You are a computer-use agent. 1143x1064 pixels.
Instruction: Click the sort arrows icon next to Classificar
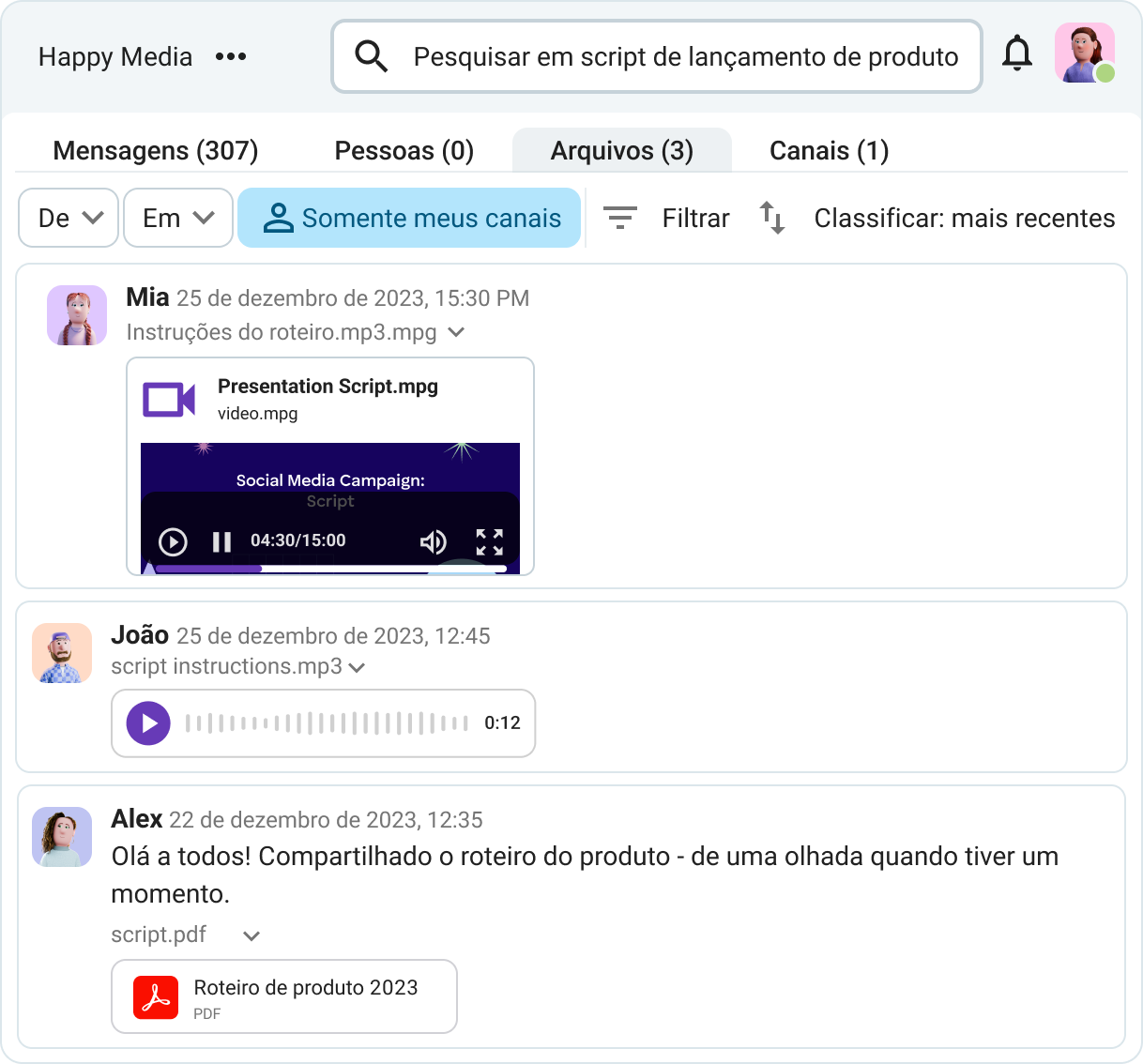[771, 218]
